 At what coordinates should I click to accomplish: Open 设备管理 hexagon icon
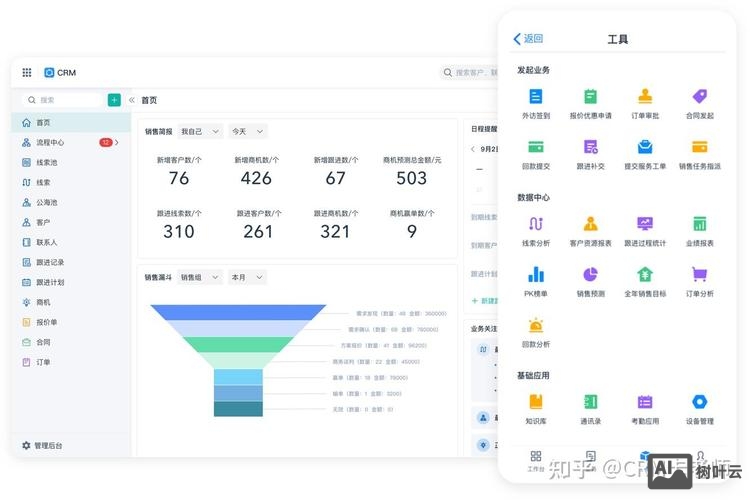click(x=699, y=402)
